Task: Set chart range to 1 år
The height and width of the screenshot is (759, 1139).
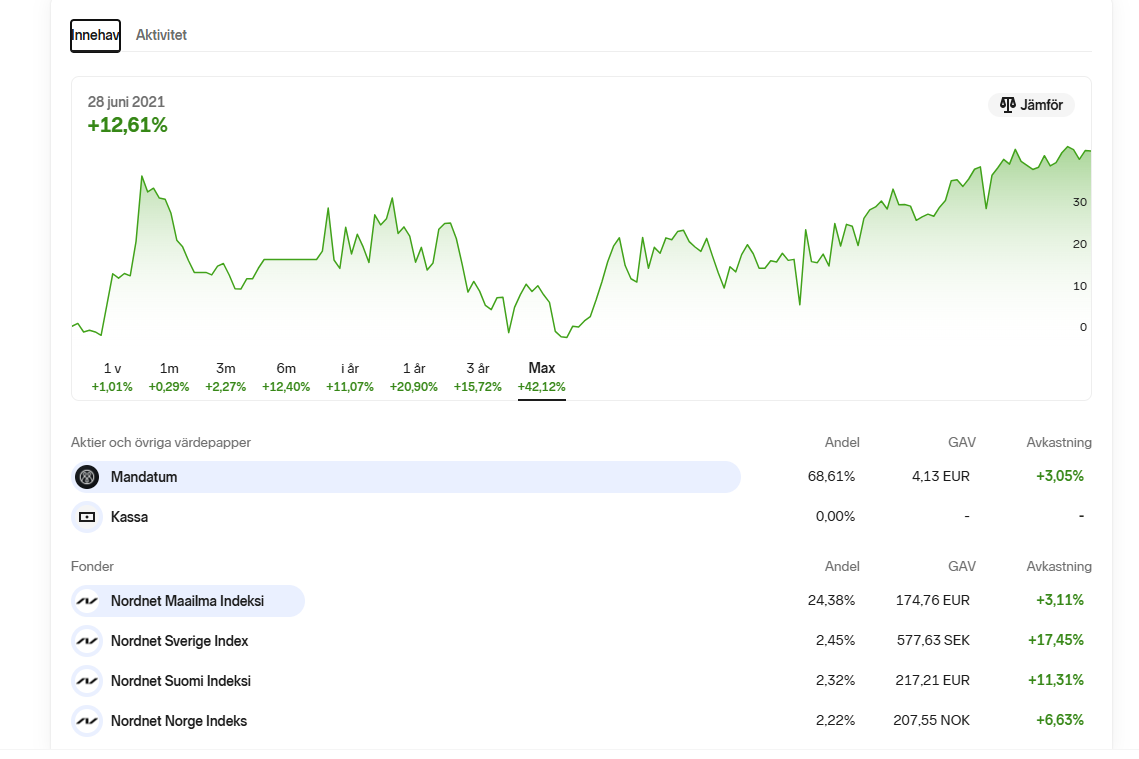Action: coord(414,377)
